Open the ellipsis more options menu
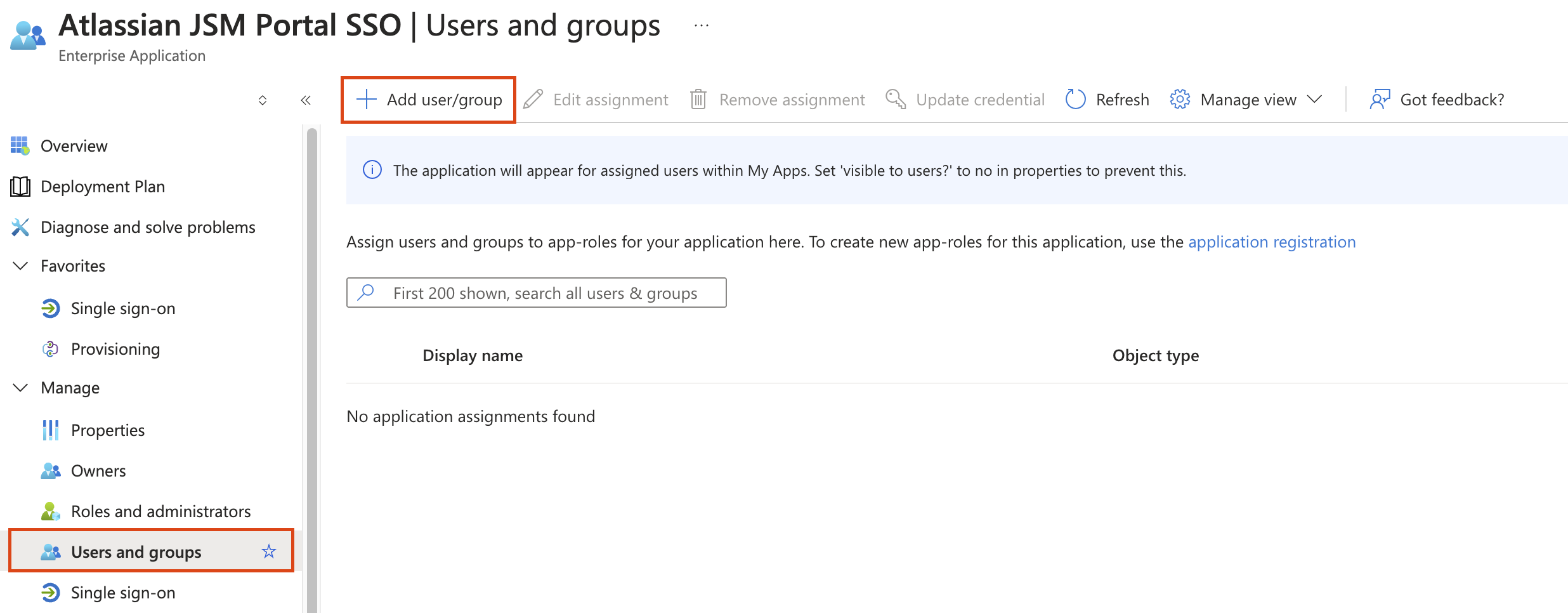This screenshot has height=613, width=1568. [701, 25]
